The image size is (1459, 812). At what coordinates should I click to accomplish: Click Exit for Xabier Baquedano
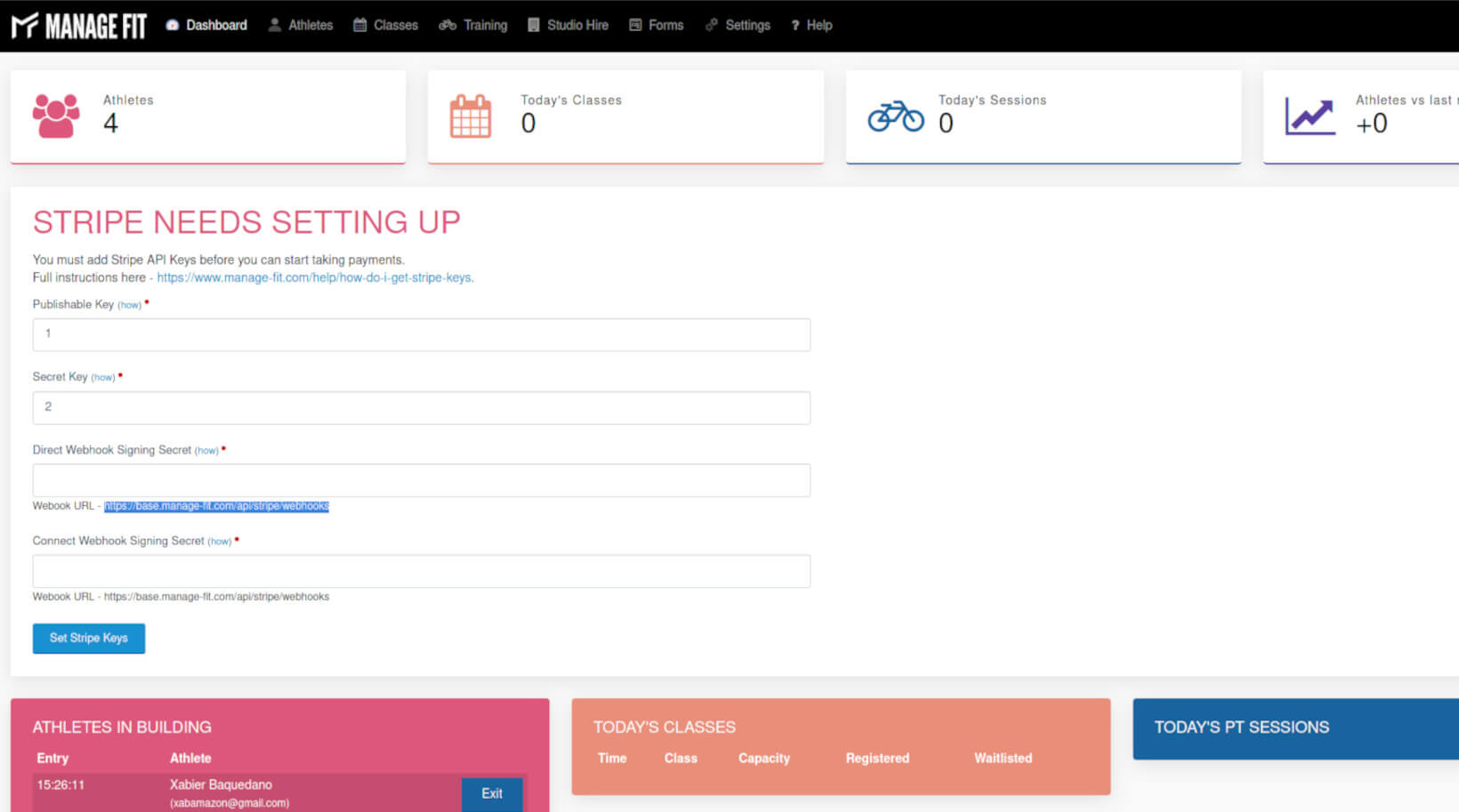(492, 793)
